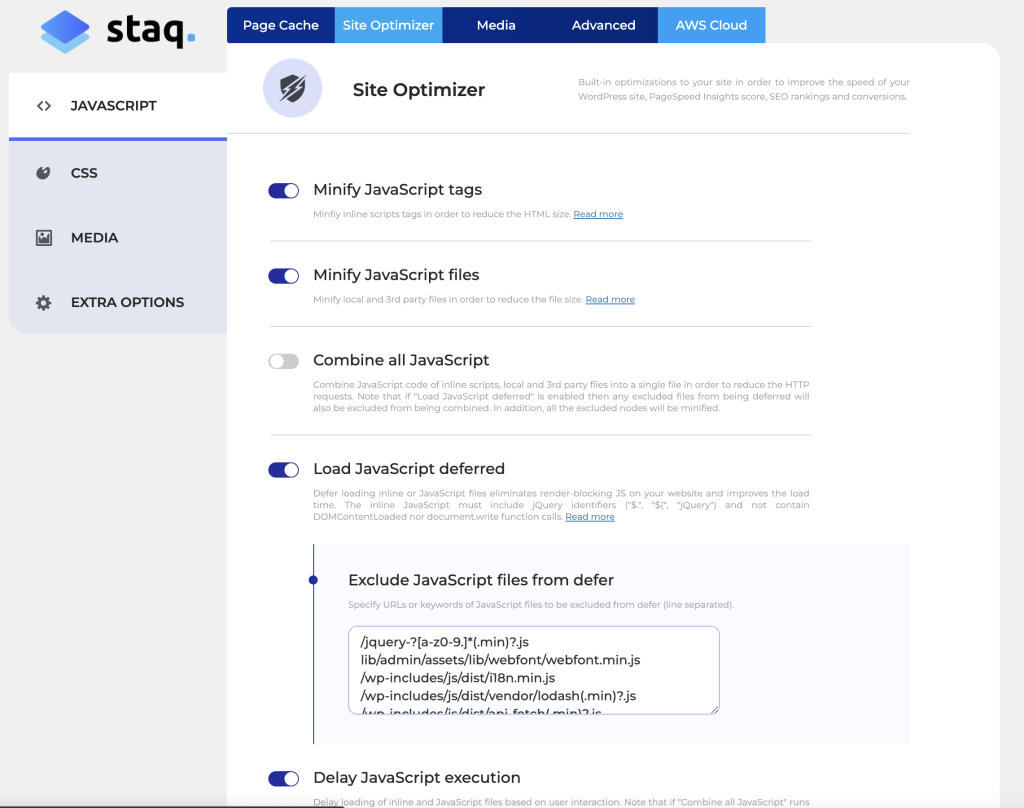
Task: Open Read more link for Minify tags
Action: coord(598,215)
